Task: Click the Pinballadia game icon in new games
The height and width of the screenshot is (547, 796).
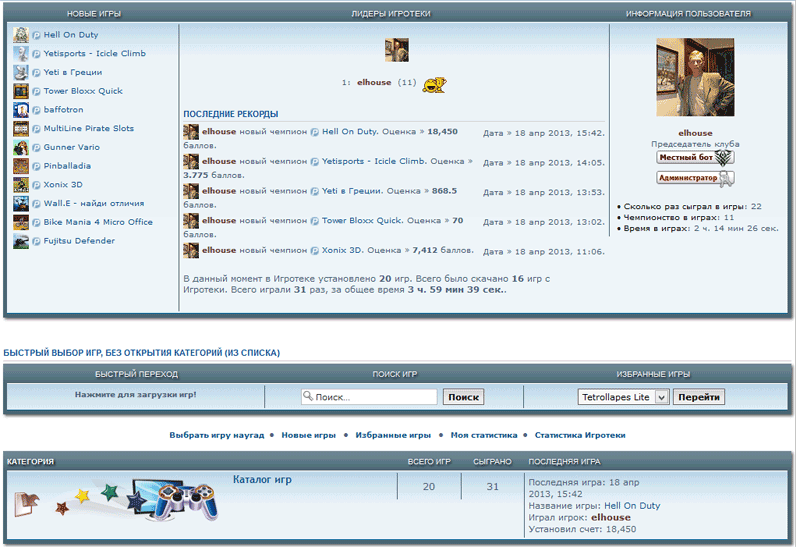Action: [x=21, y=166]
